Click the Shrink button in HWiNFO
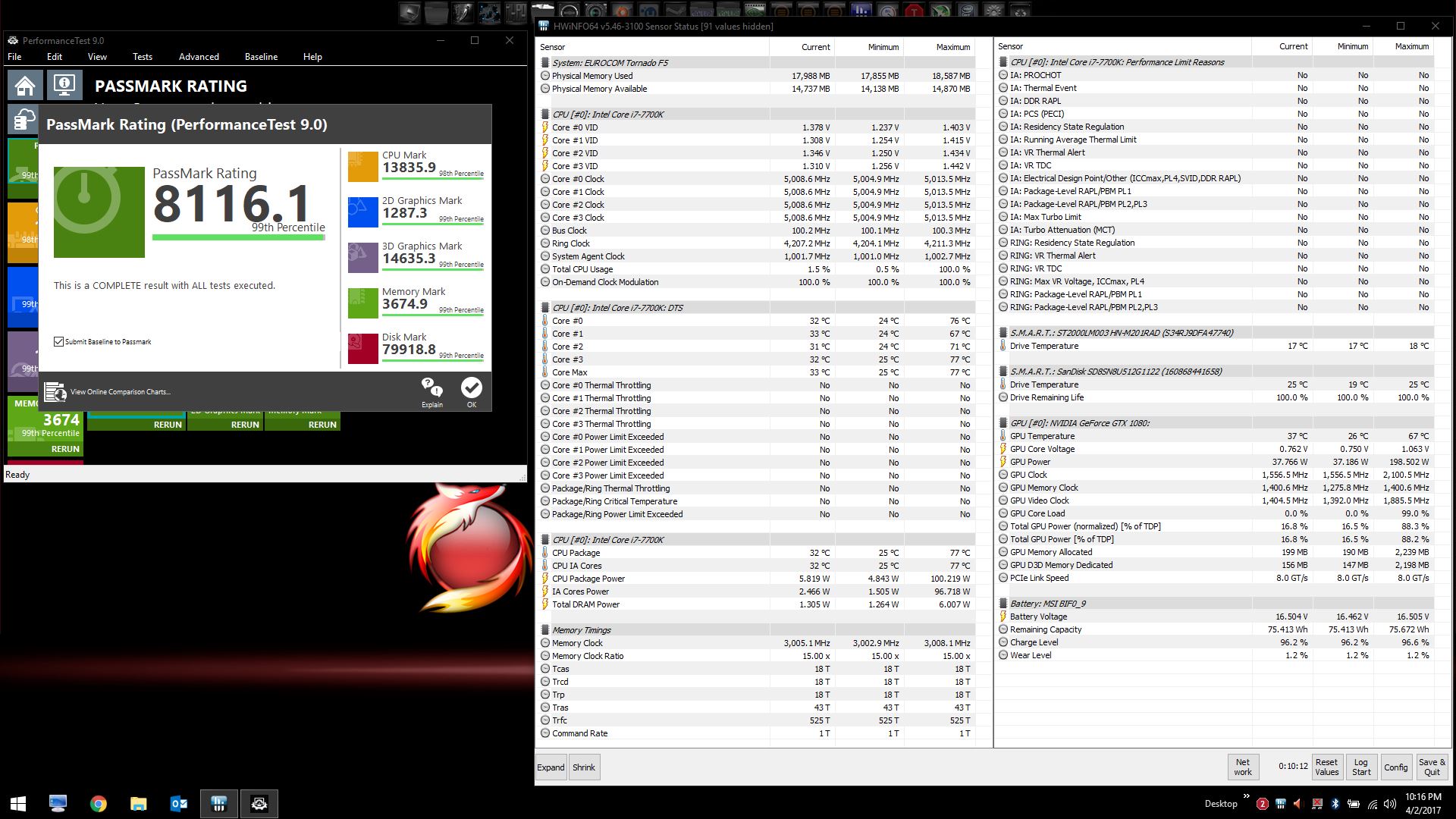The width and height of the screenshot is (1456, 819). (584, 767)
